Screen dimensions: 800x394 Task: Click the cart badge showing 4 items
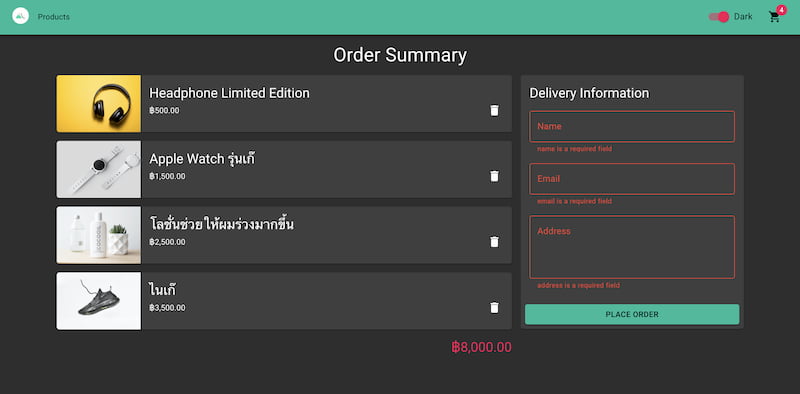[x=782, y=10]
